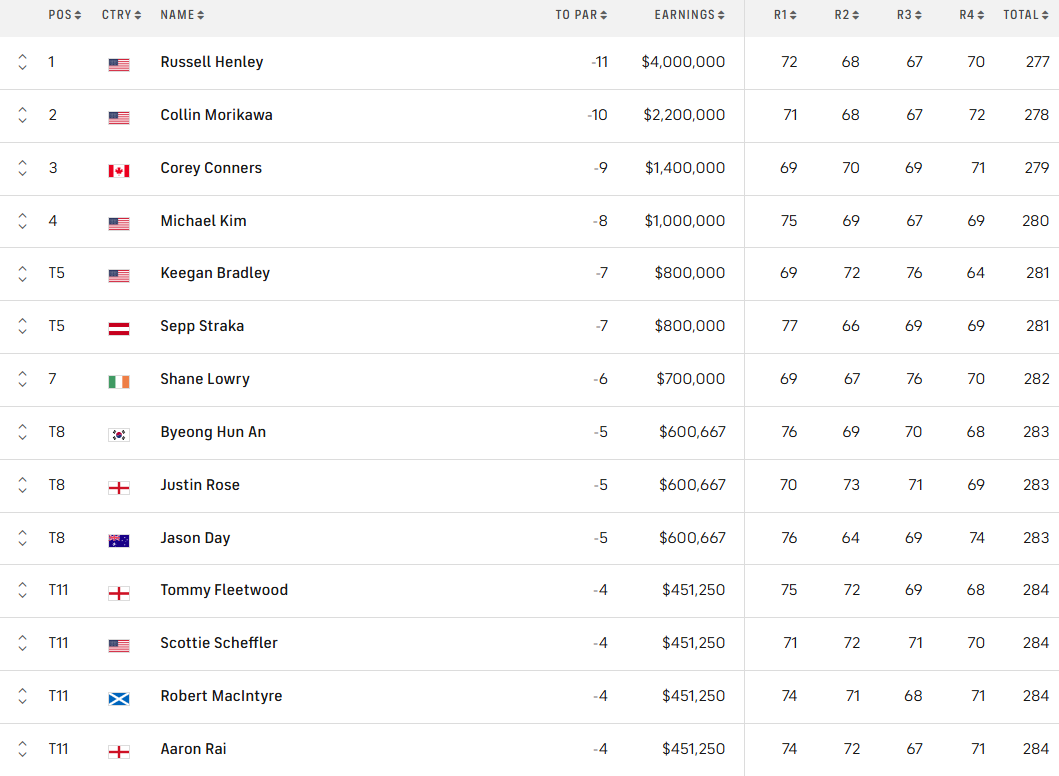Image resolution: width=1059 pixels, height=776 pixels.
Task: Click the South Korean flag beside Byeong Hun An
Action: [x=119, y=434]
